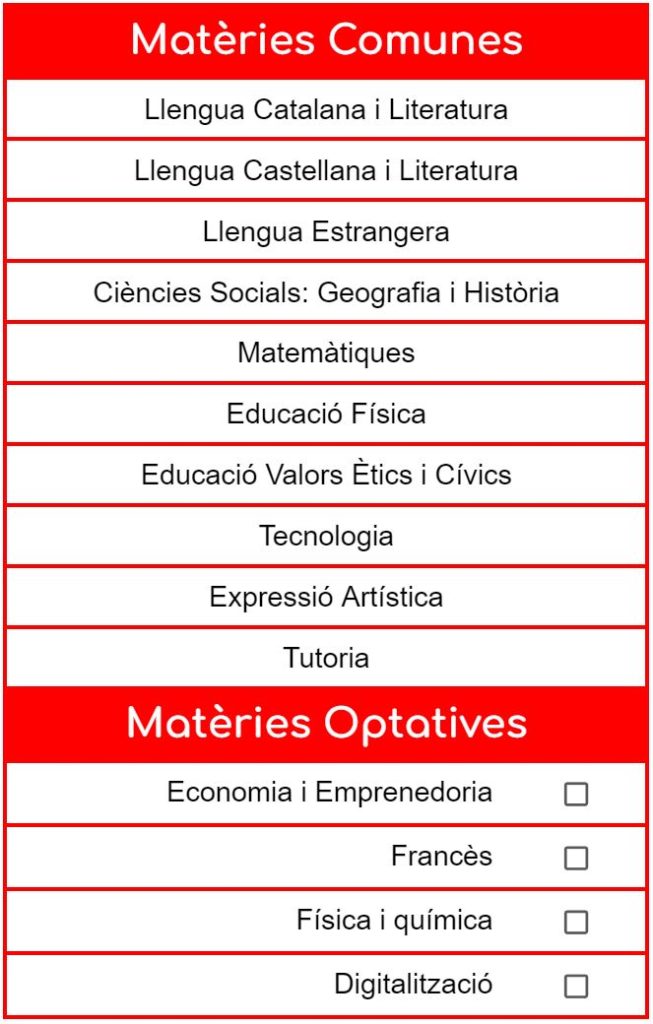This screenshot has width=653, height=1024.
Task: Select the Tutoria row
Action: 326,658
